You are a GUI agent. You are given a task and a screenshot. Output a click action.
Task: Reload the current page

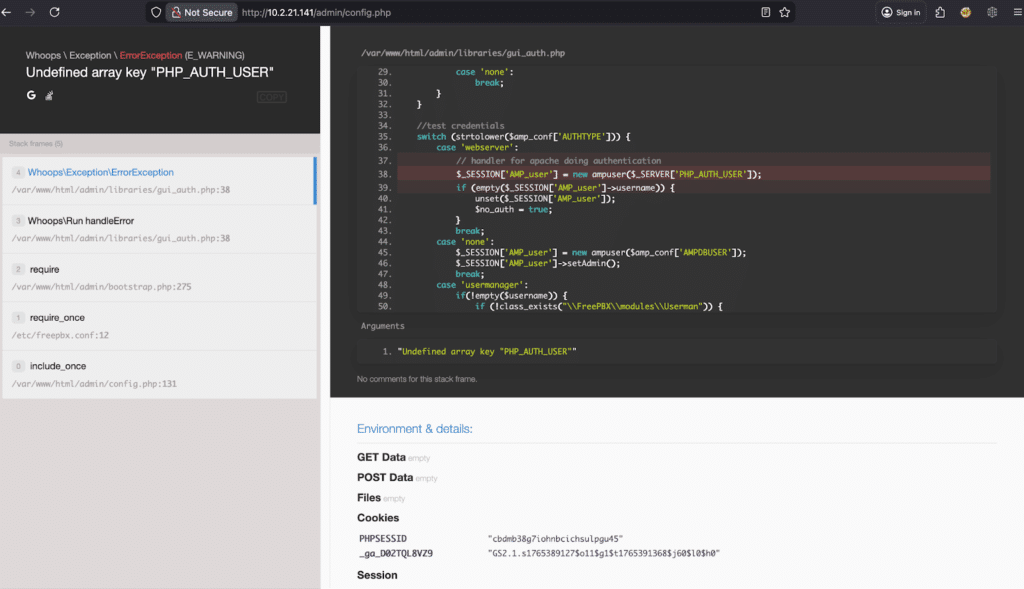tap(54, 12)
